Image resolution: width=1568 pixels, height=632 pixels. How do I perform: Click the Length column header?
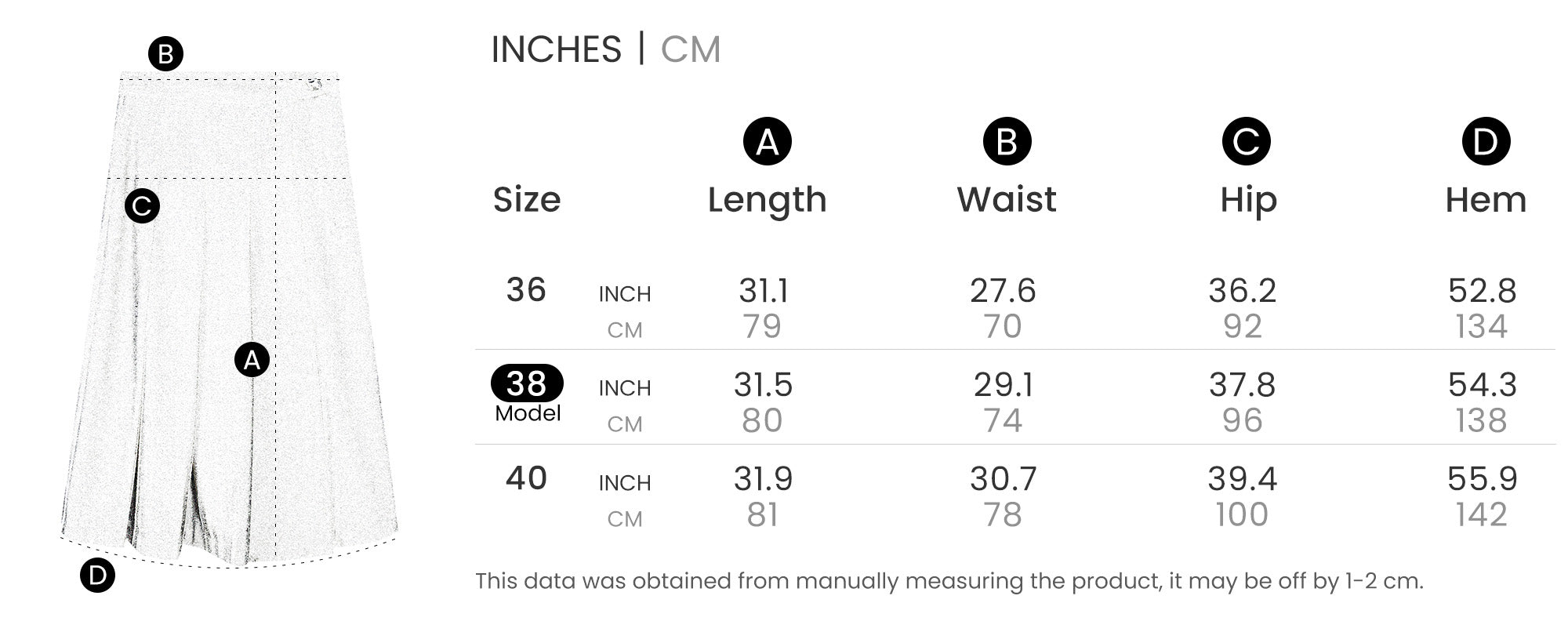click(x=767, y=200)
